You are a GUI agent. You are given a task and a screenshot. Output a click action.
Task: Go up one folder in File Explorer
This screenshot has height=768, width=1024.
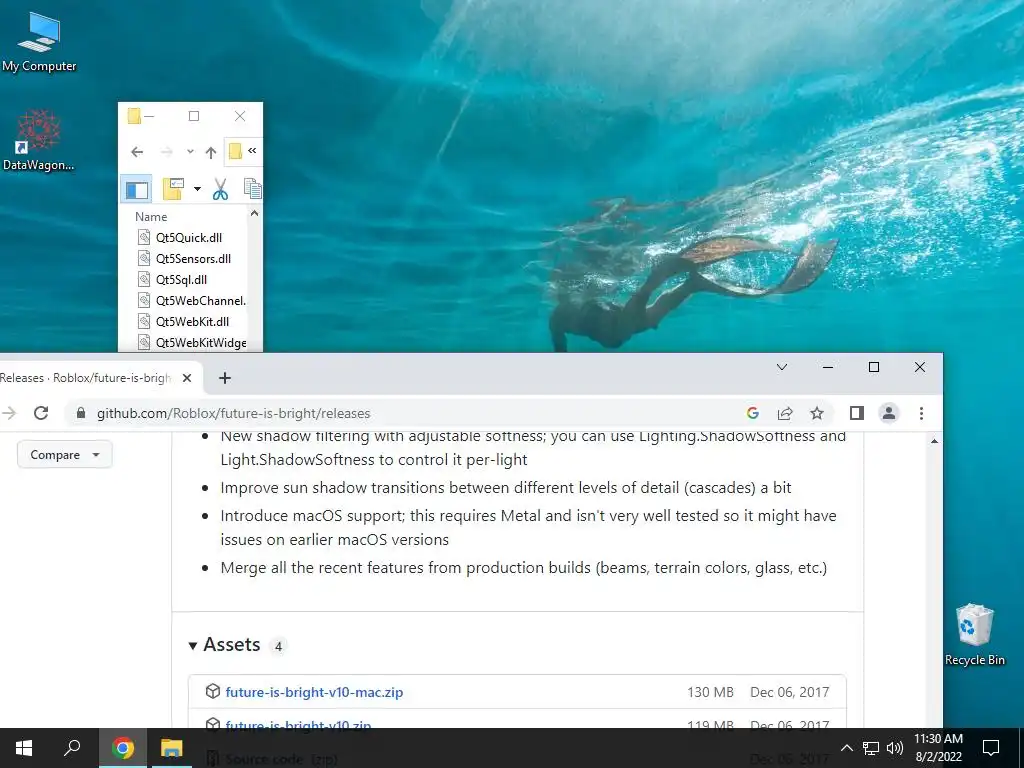pyautogui.click(x=210, y=152)
